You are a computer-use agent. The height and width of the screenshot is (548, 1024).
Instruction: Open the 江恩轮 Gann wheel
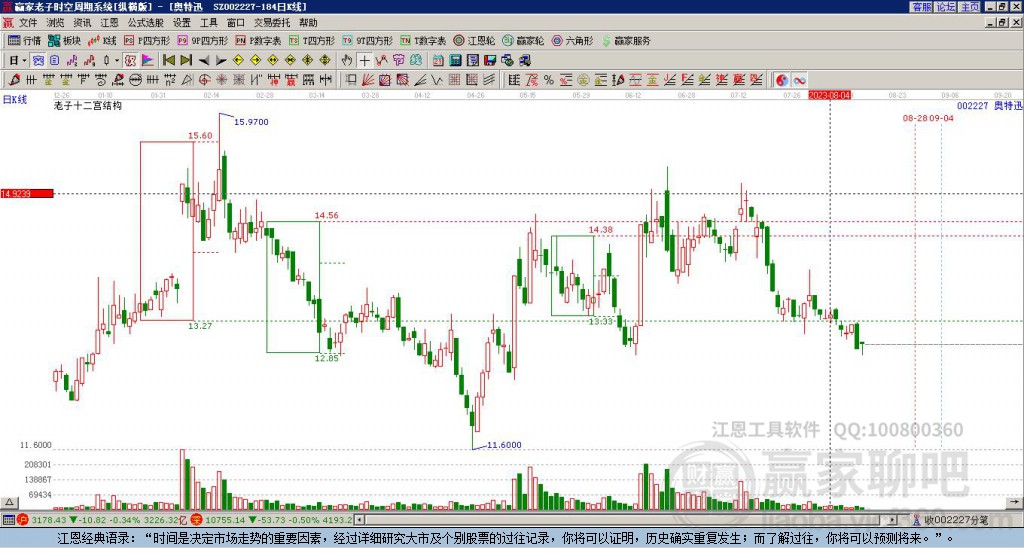click(474, 40)
